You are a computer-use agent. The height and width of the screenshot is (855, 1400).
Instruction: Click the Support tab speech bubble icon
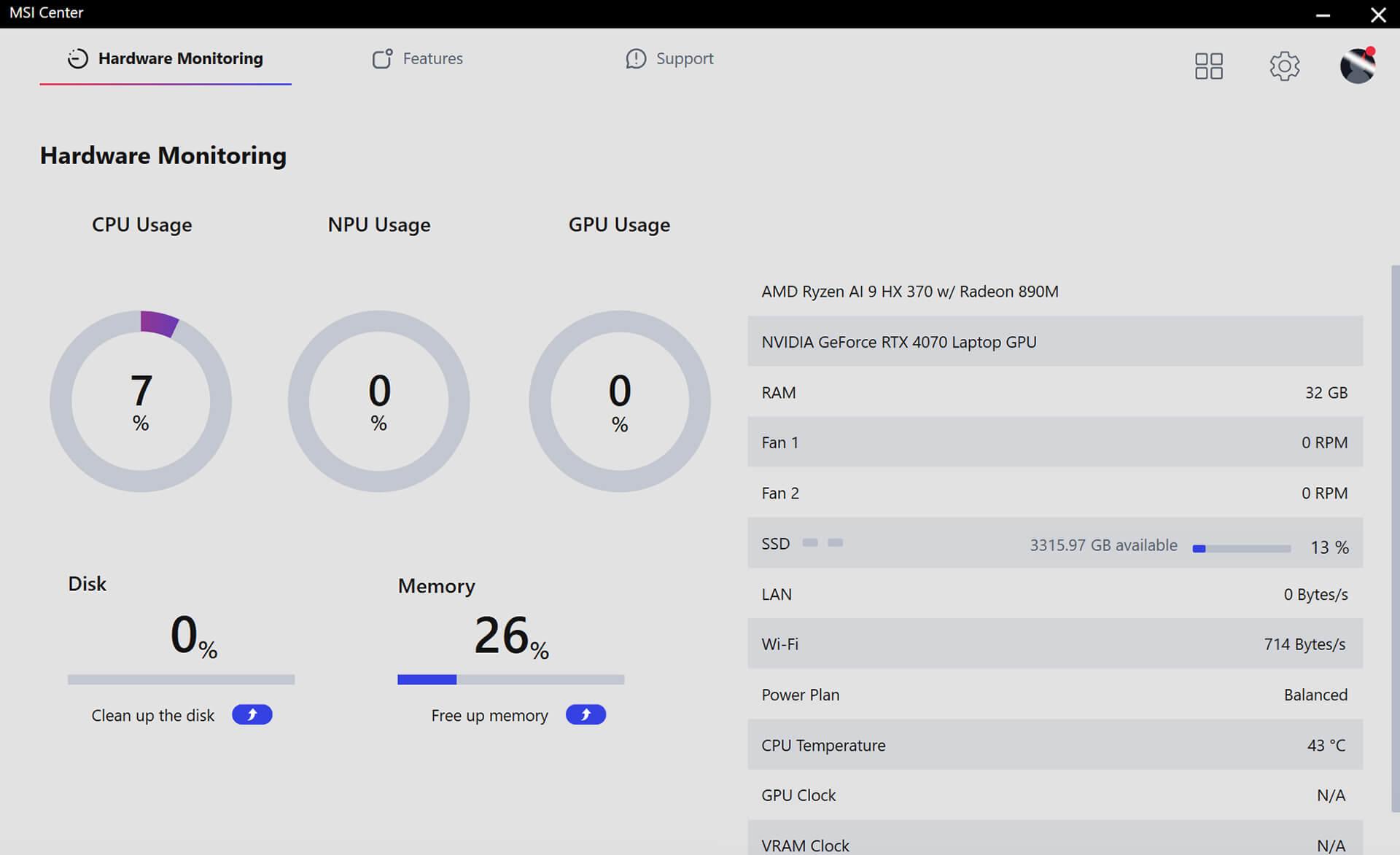click(636, 59)
